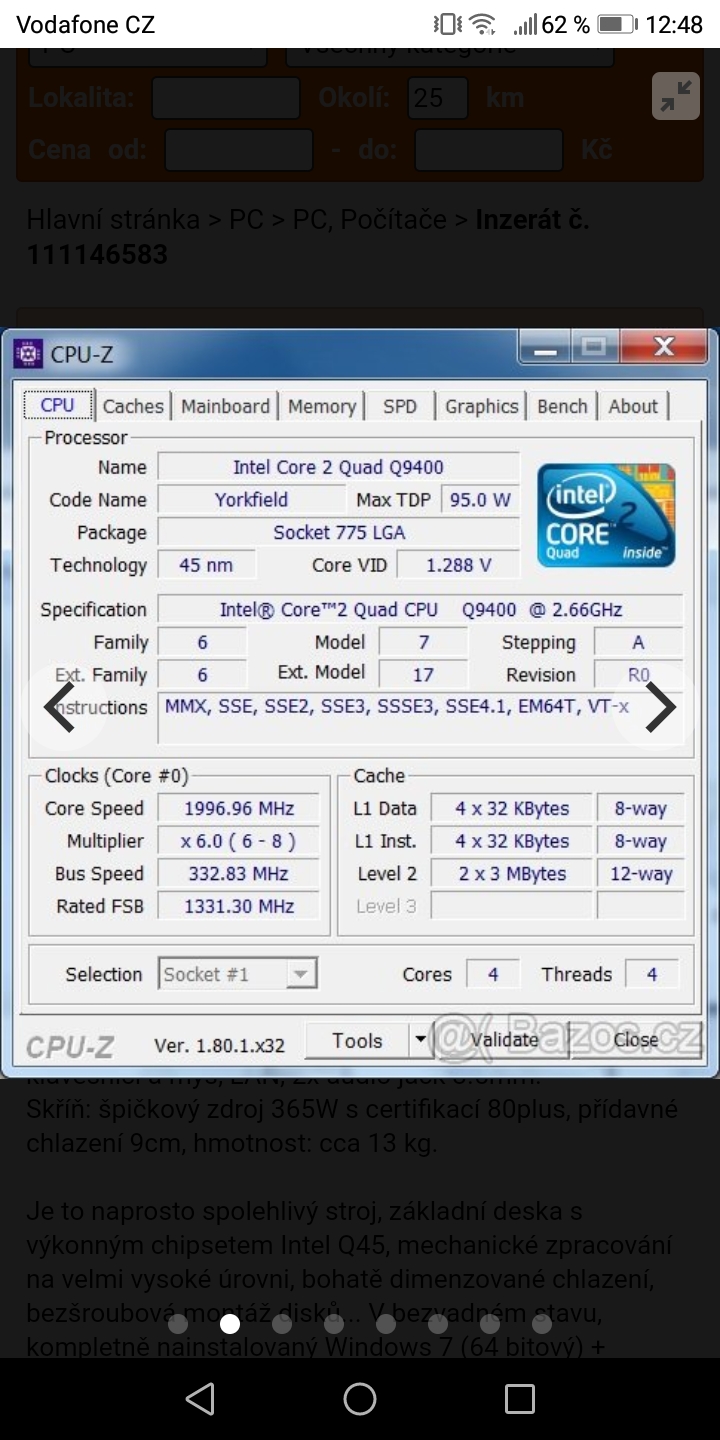Click the Max TDP value 95.0 W
This screenshot has height=1440, width=720.
tap(480, 499)
